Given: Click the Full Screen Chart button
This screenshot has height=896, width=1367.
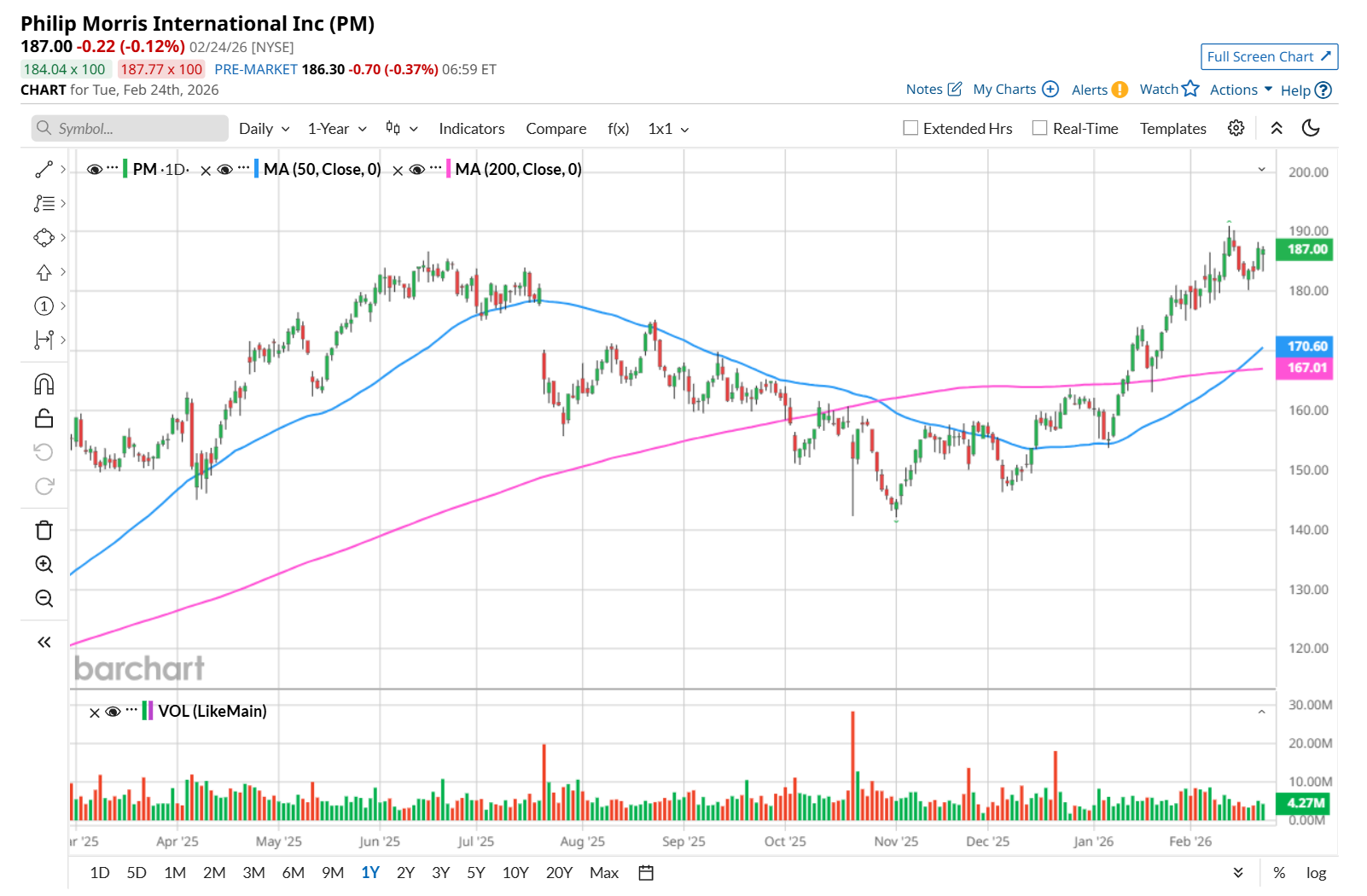Looking at the screenshot, I should [1269, 56].
